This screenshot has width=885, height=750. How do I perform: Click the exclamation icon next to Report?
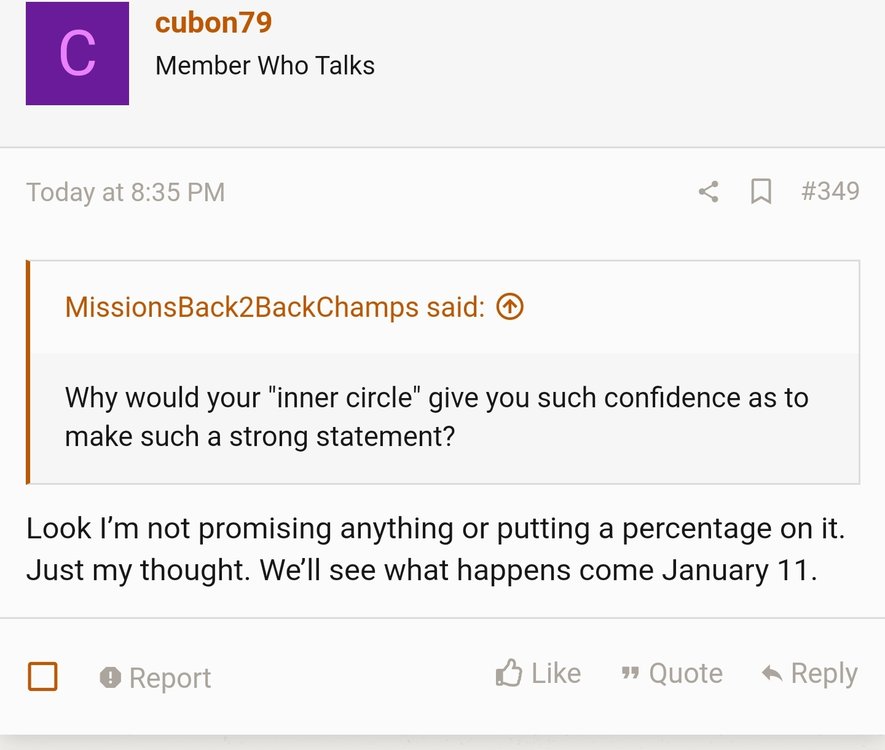110,678
